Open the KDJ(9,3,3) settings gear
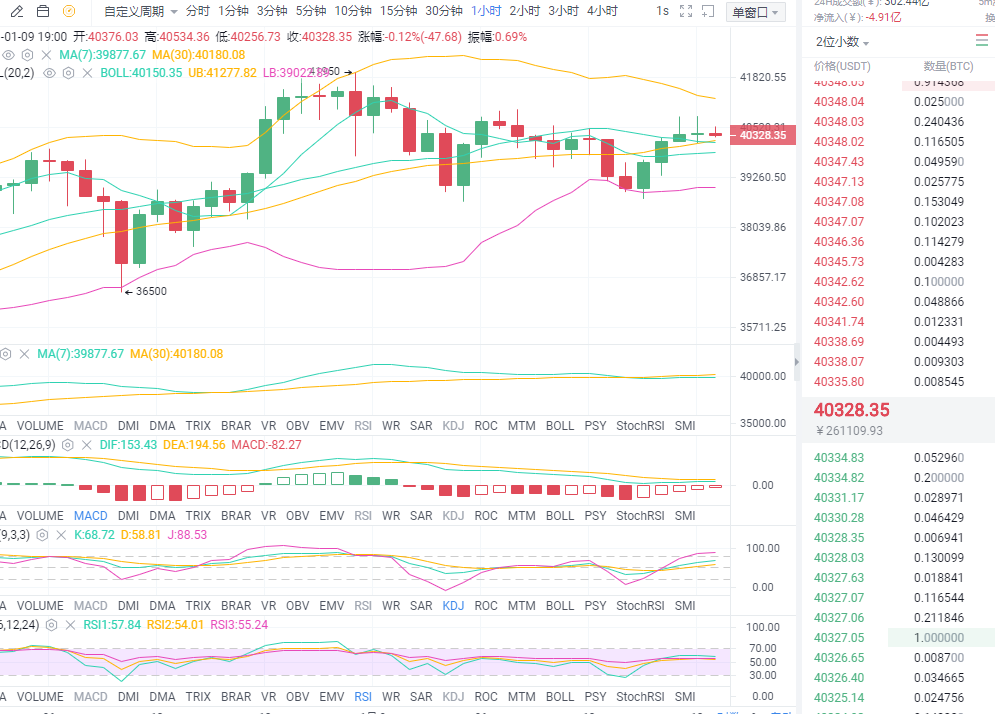This screenshot has width=995, height=714. pyautogui.click(x=40, y=535)
